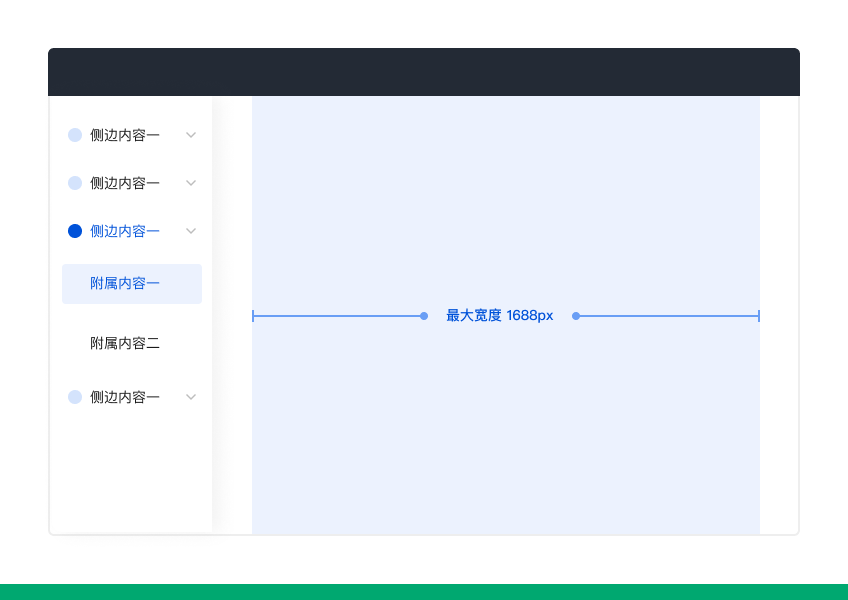Select the blue highlighted 侧边内容一 menu item
The height and width of the screenshot is (600, 848).
[x=124, y=231]
